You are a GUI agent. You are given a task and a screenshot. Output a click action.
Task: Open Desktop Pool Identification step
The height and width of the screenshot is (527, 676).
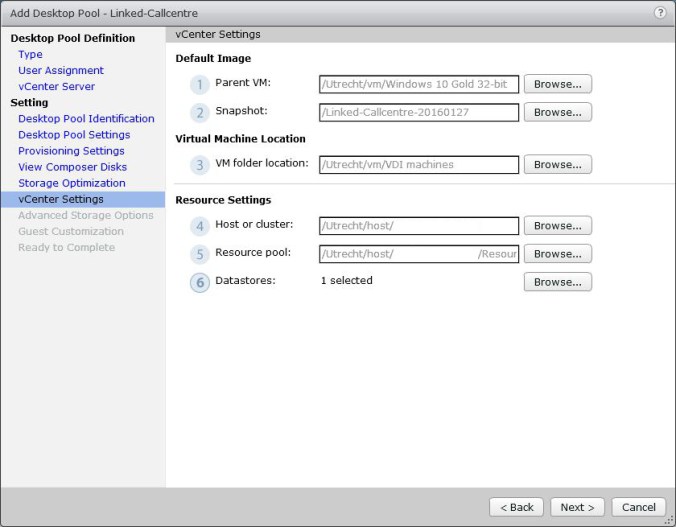coord(86,119)
